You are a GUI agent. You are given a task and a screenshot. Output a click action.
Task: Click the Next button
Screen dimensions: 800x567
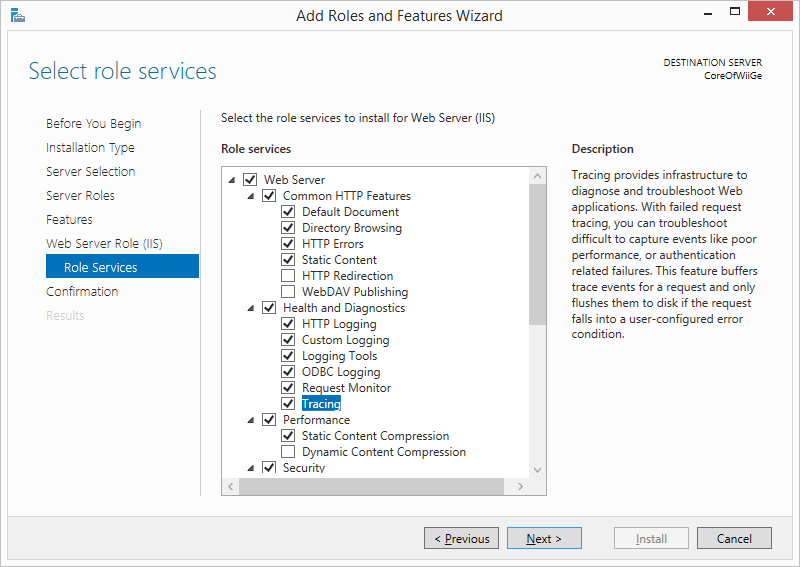pos(544,538)
